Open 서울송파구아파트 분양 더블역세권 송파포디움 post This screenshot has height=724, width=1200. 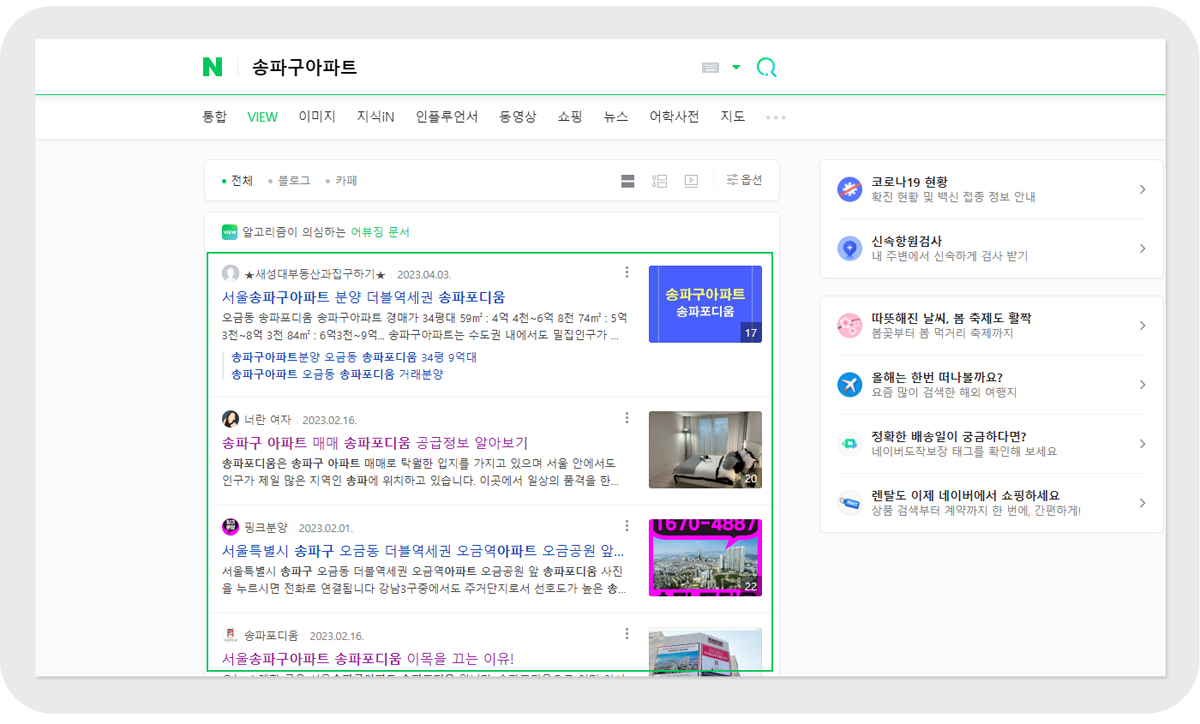(x=364, y=297)
